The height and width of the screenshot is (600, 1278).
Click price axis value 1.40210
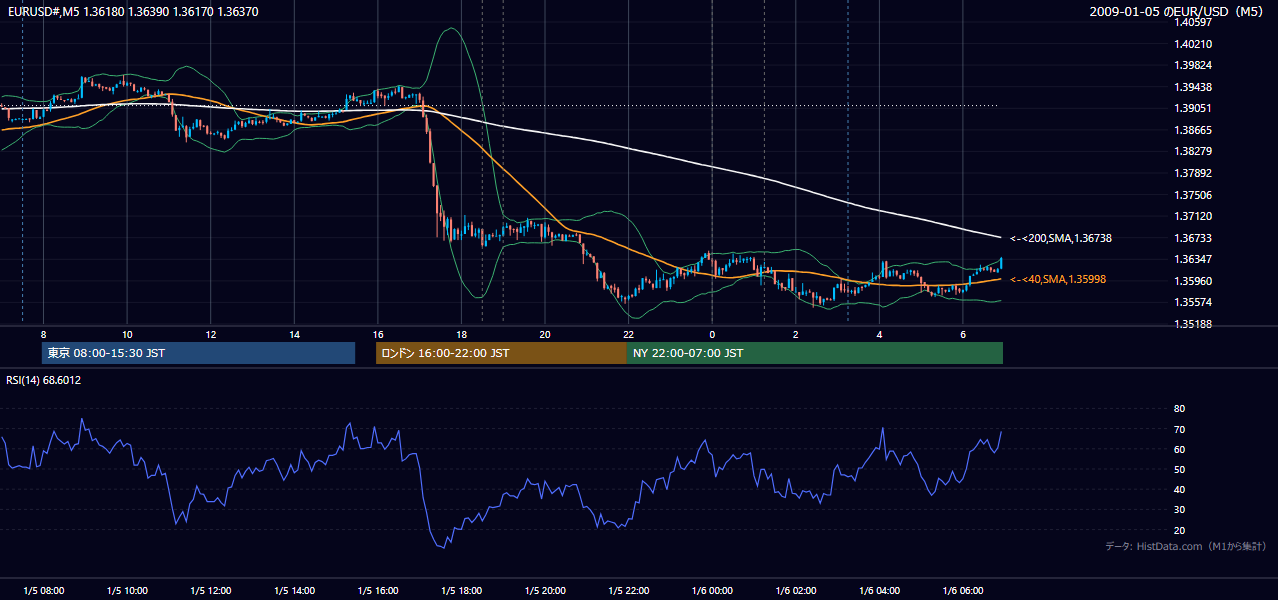pos(1193,44)
